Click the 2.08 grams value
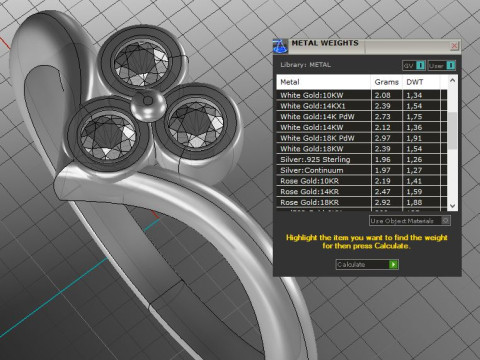This screenshot has height=360, width=480. click(x=382, y=95)
